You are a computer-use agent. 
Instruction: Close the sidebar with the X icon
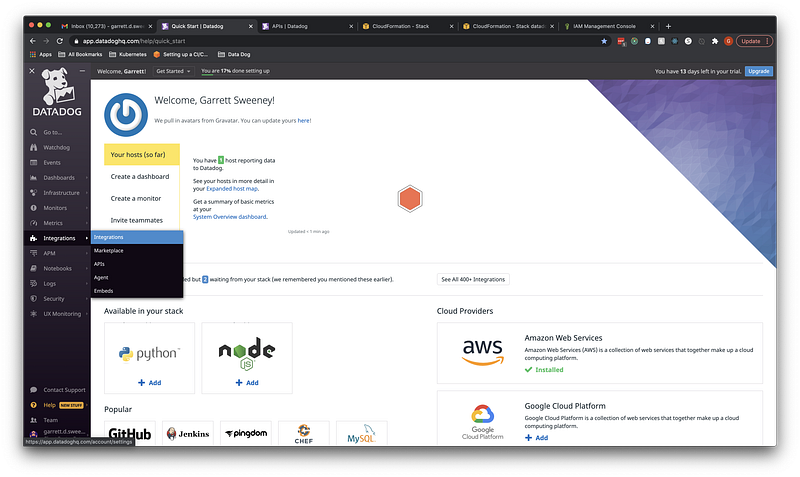[32, 71]
